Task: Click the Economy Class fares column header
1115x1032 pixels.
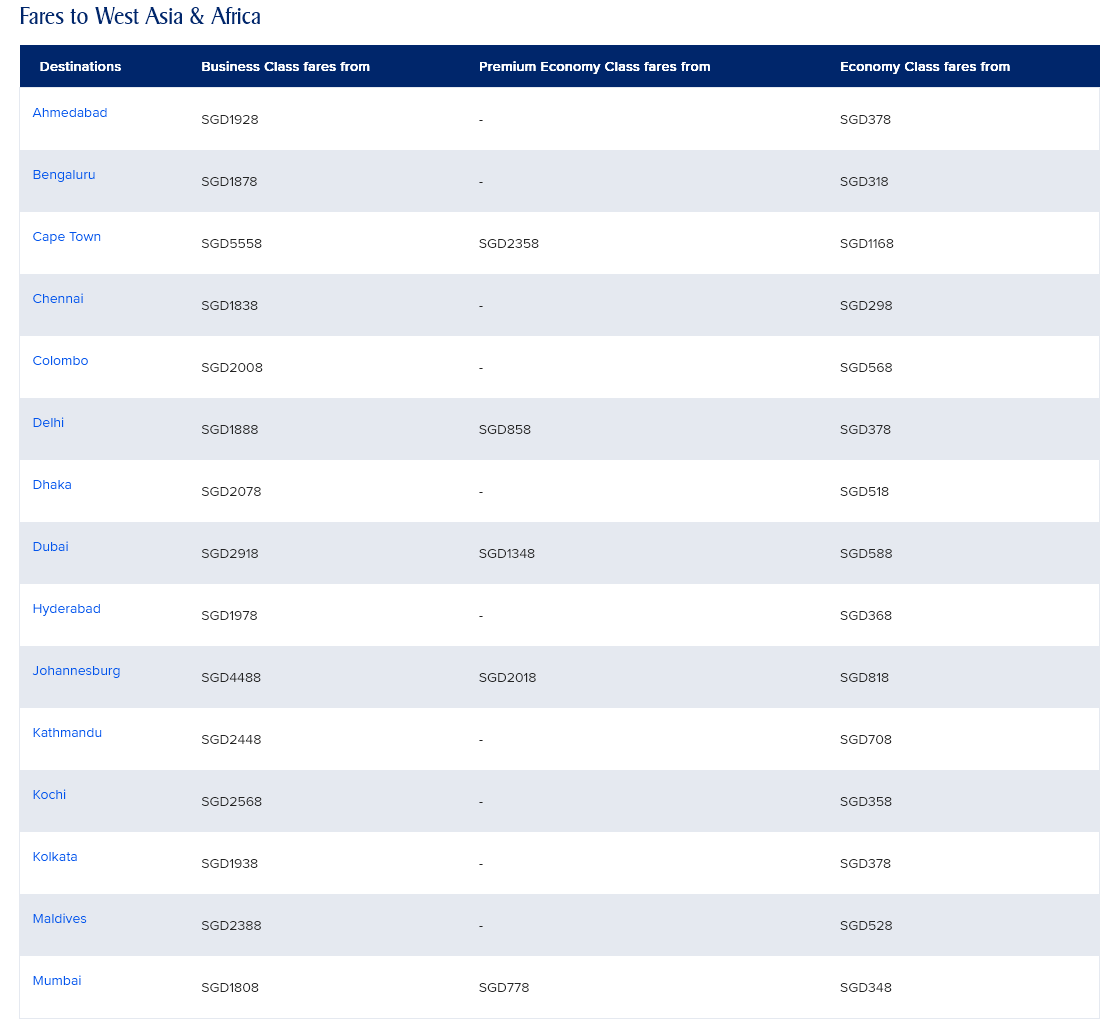Action: (x=924, y=67)
